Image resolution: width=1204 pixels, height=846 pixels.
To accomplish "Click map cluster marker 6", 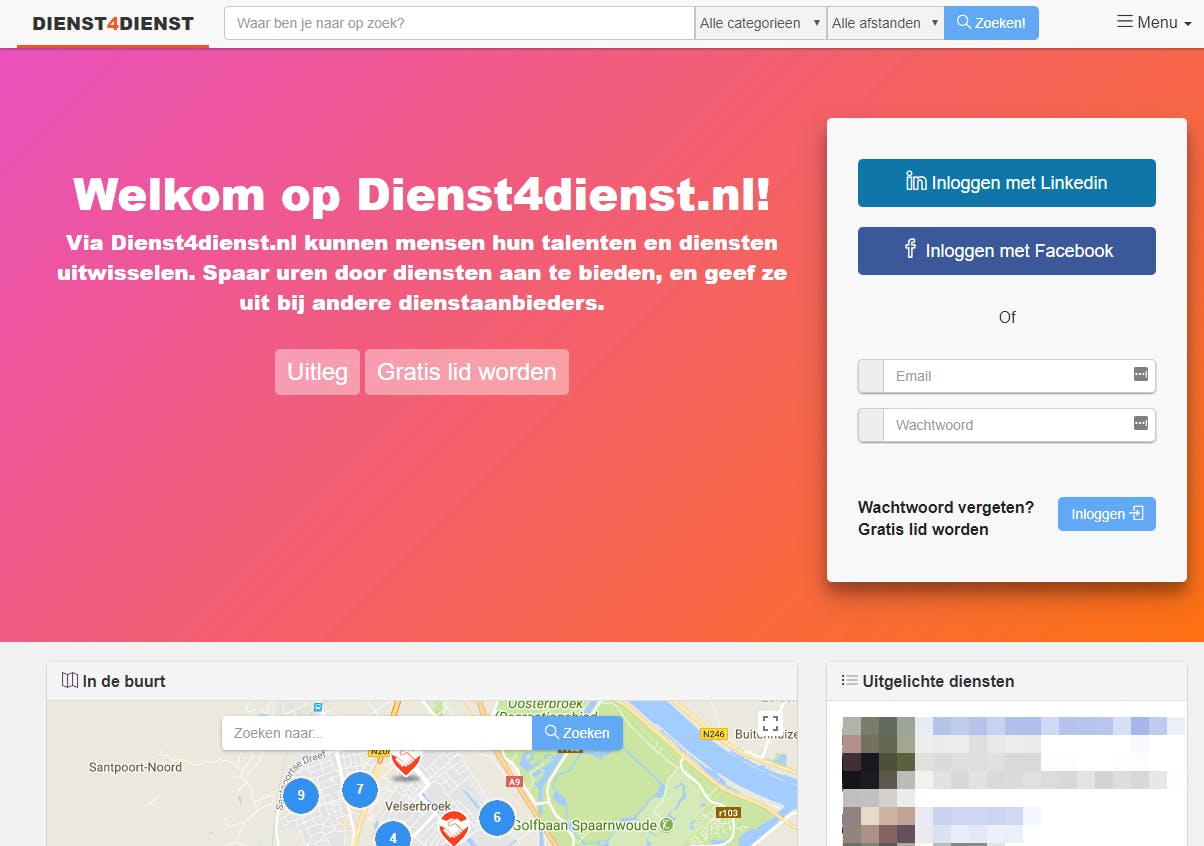I will [x=497, y=817].
